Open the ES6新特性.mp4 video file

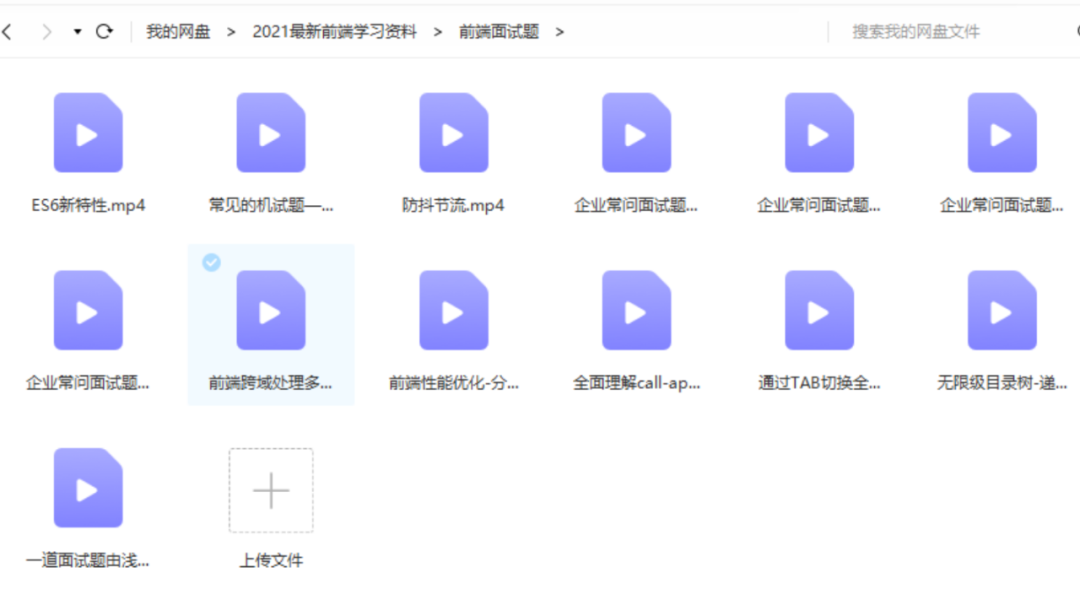88,131
